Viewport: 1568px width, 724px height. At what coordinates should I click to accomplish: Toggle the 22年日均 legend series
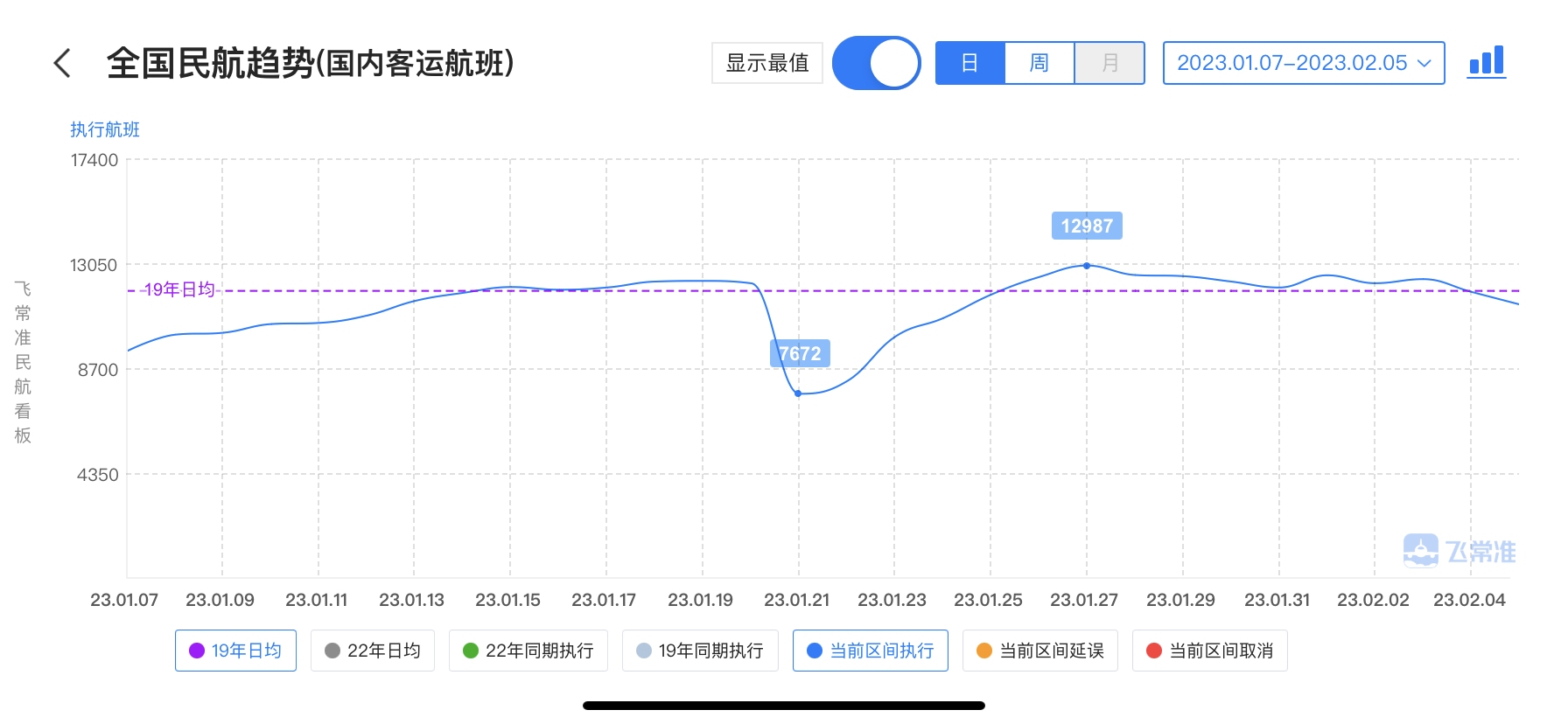point(373,651)
